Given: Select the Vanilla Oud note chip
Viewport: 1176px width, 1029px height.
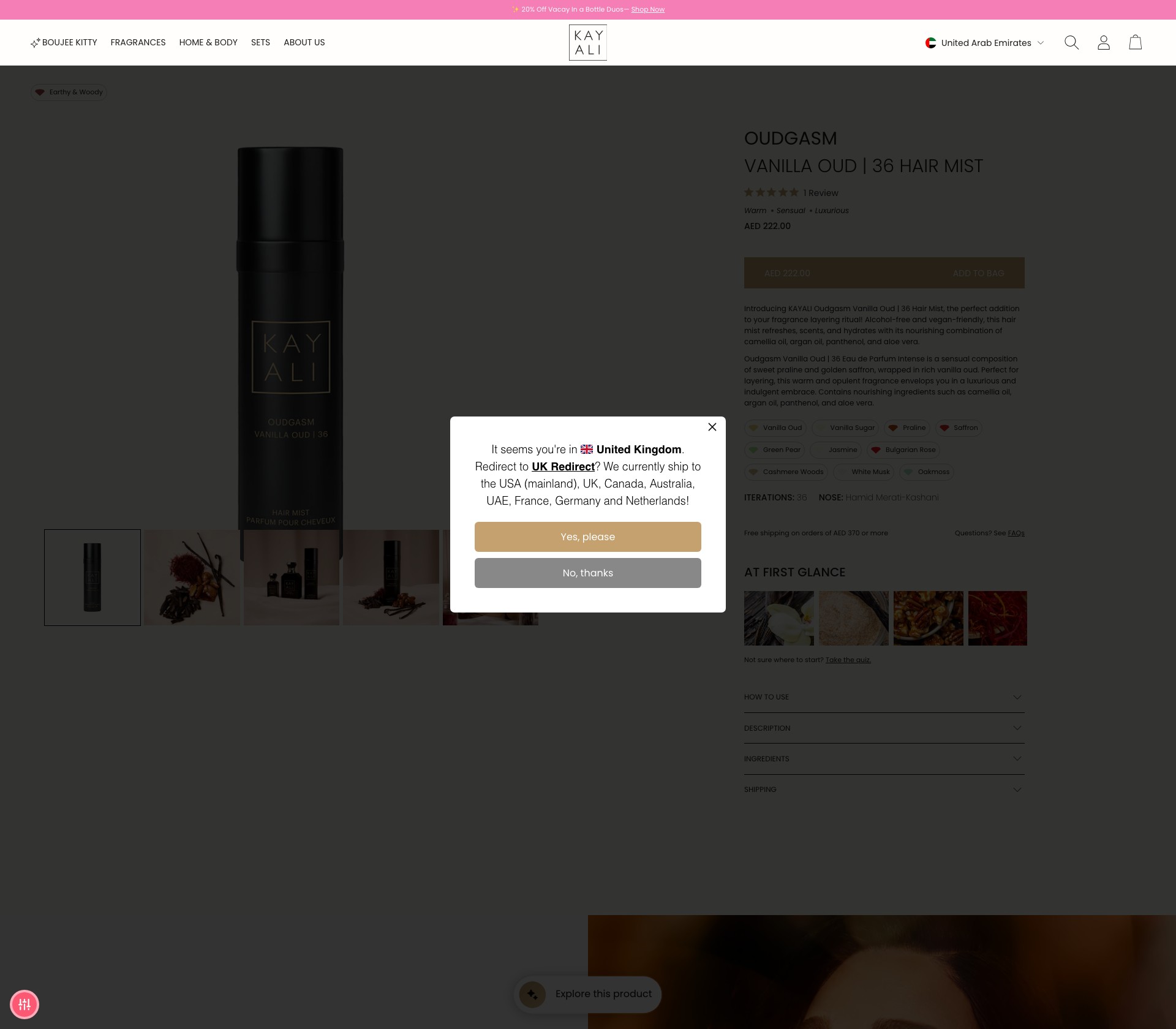Looking at the screenshot, I should coord(775,428).
